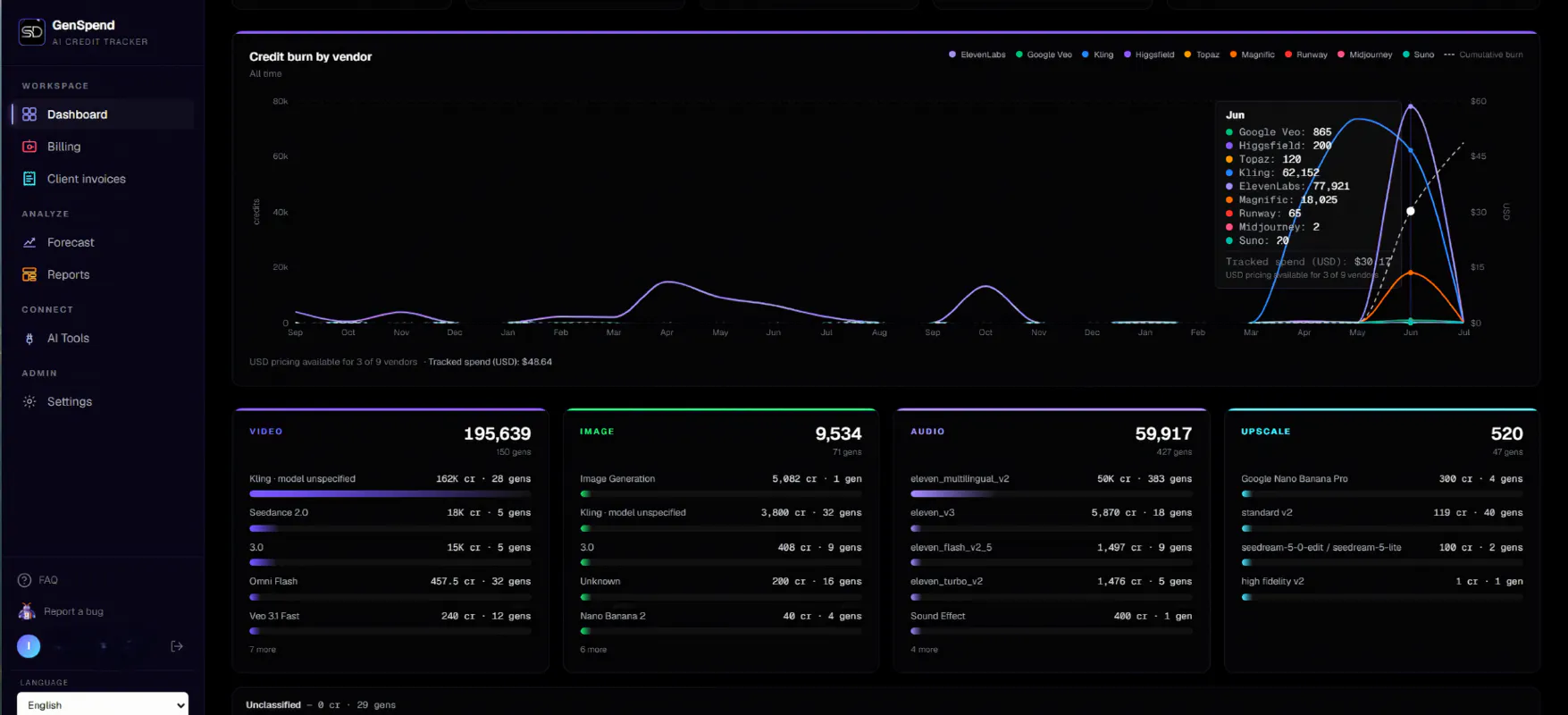Screen dimensions: 1568x715
Task: Click the Omni Flash row label
Action: click(273, 582)
